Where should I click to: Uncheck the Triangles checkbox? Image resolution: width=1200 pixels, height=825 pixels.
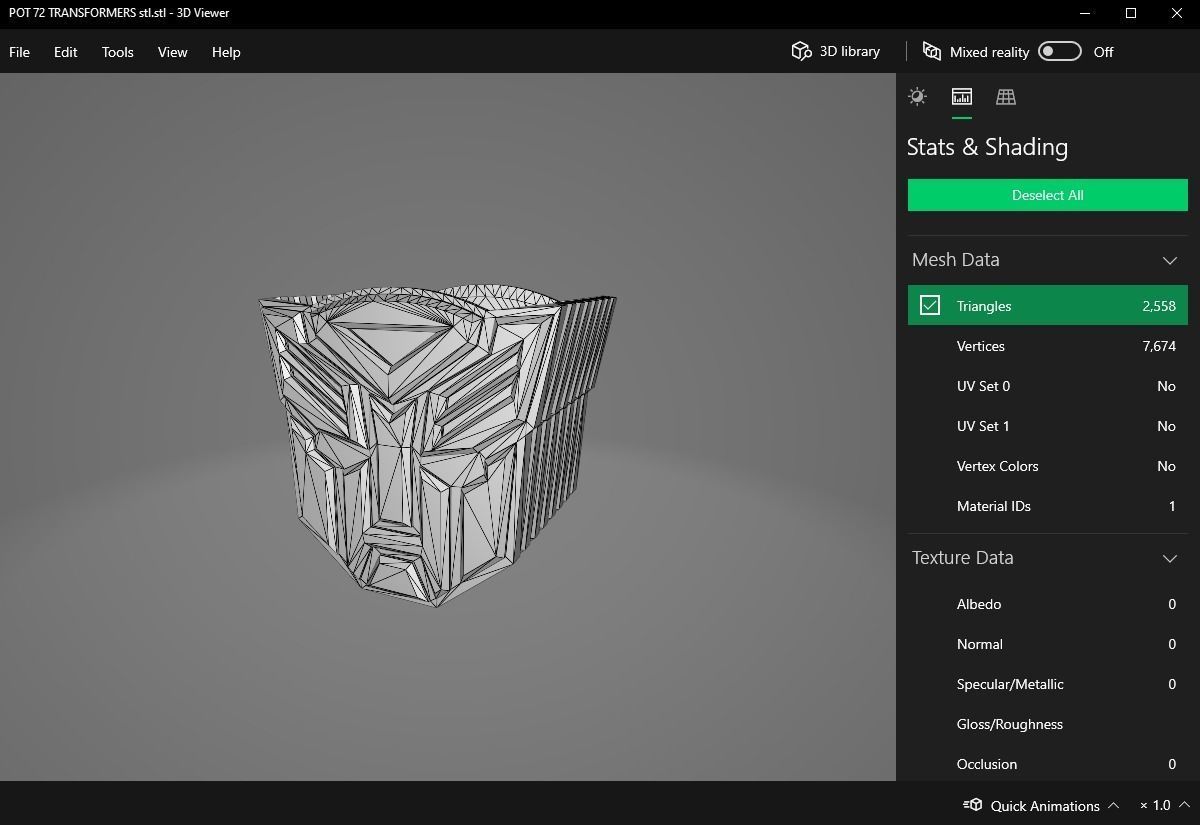[x=930, y=305]
